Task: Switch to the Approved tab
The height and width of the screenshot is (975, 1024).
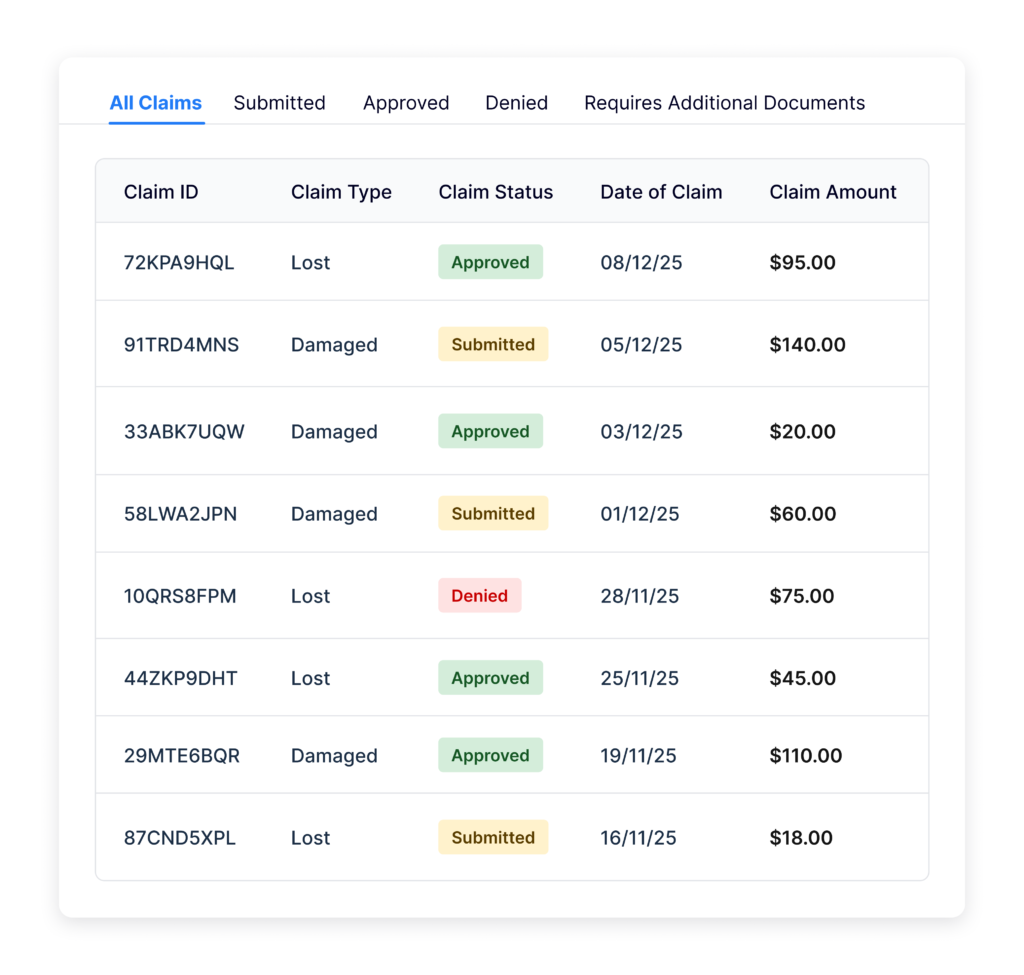Action: (406, 103)
